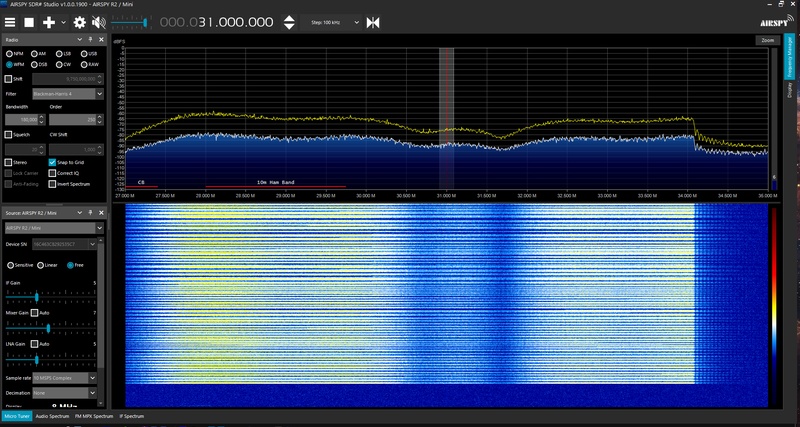
Task: Open the dropdown arrow beside the plus icon
Action: [x=63, y=22]
